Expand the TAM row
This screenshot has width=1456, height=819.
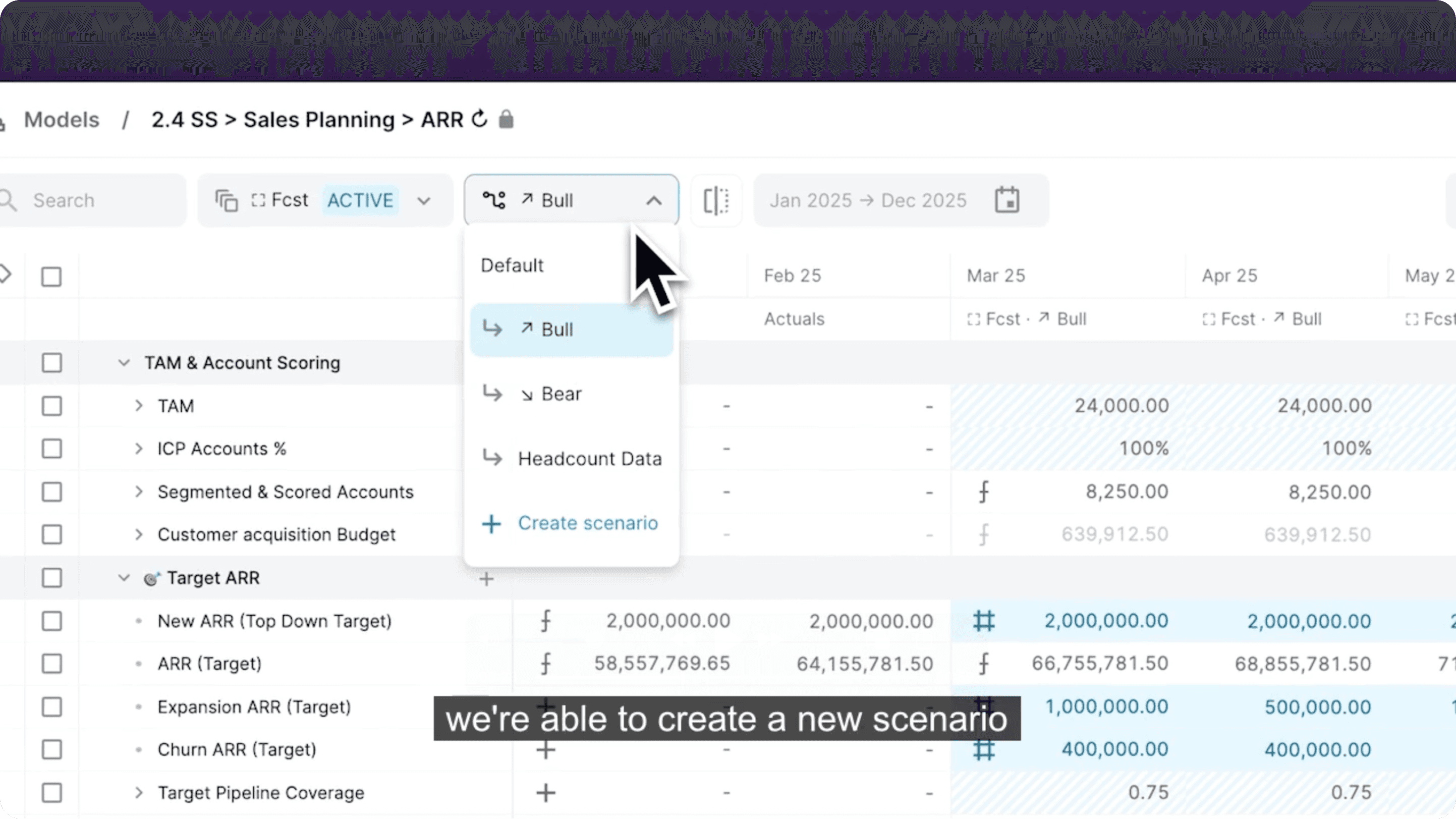coord(139,406)
